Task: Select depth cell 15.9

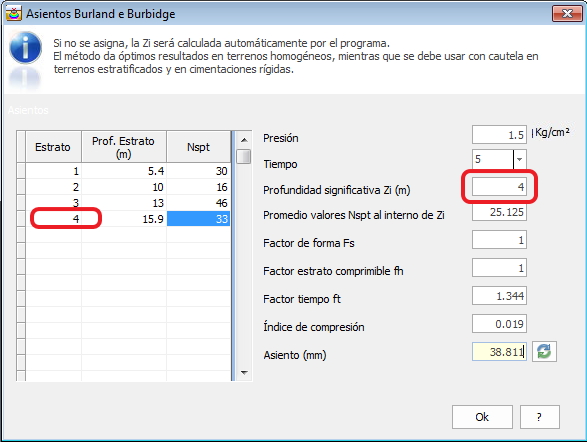Action: coord(124,219)
